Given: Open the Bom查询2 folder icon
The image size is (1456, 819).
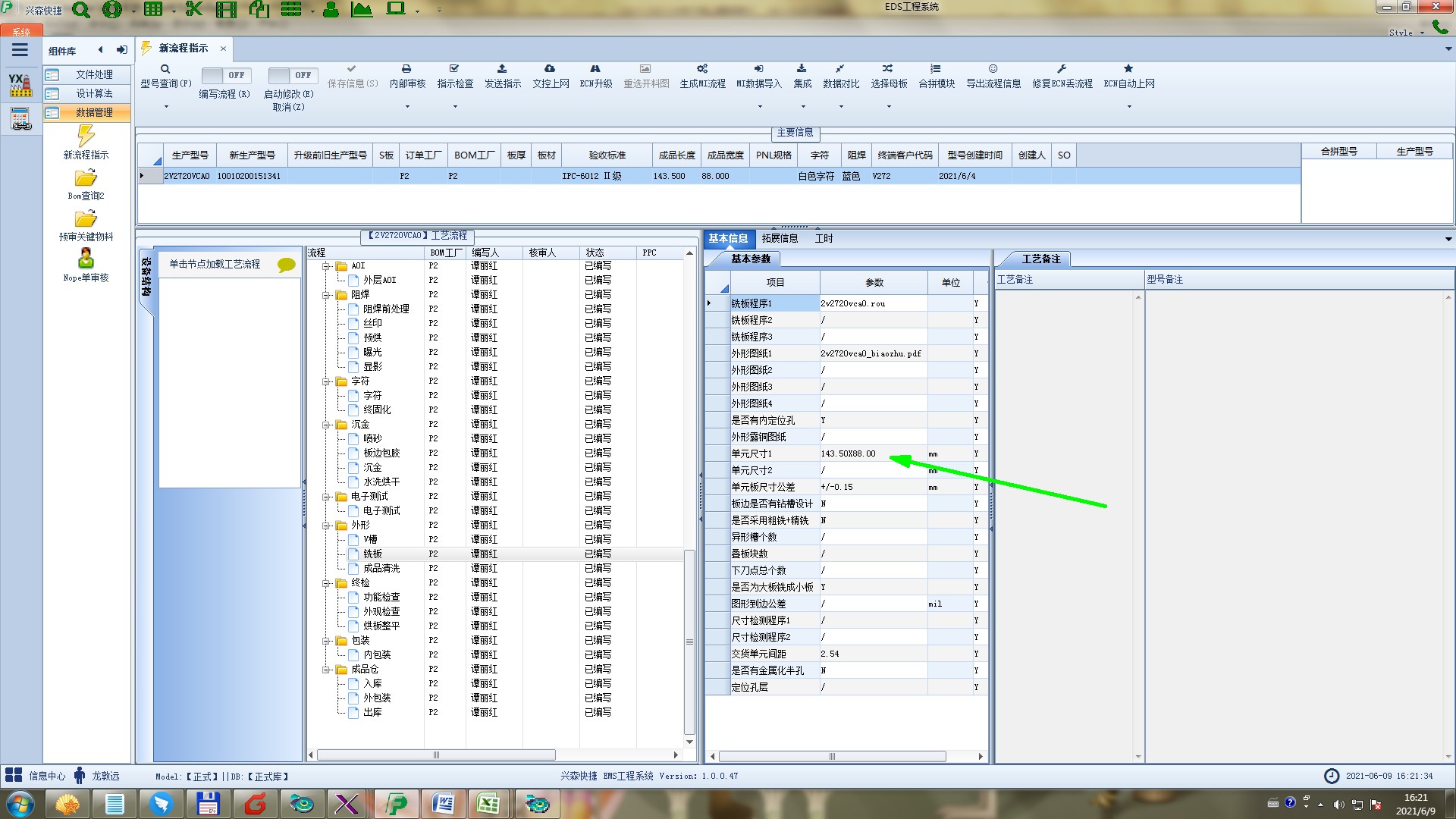Looking at the screenshot, I should pos(86,178).
